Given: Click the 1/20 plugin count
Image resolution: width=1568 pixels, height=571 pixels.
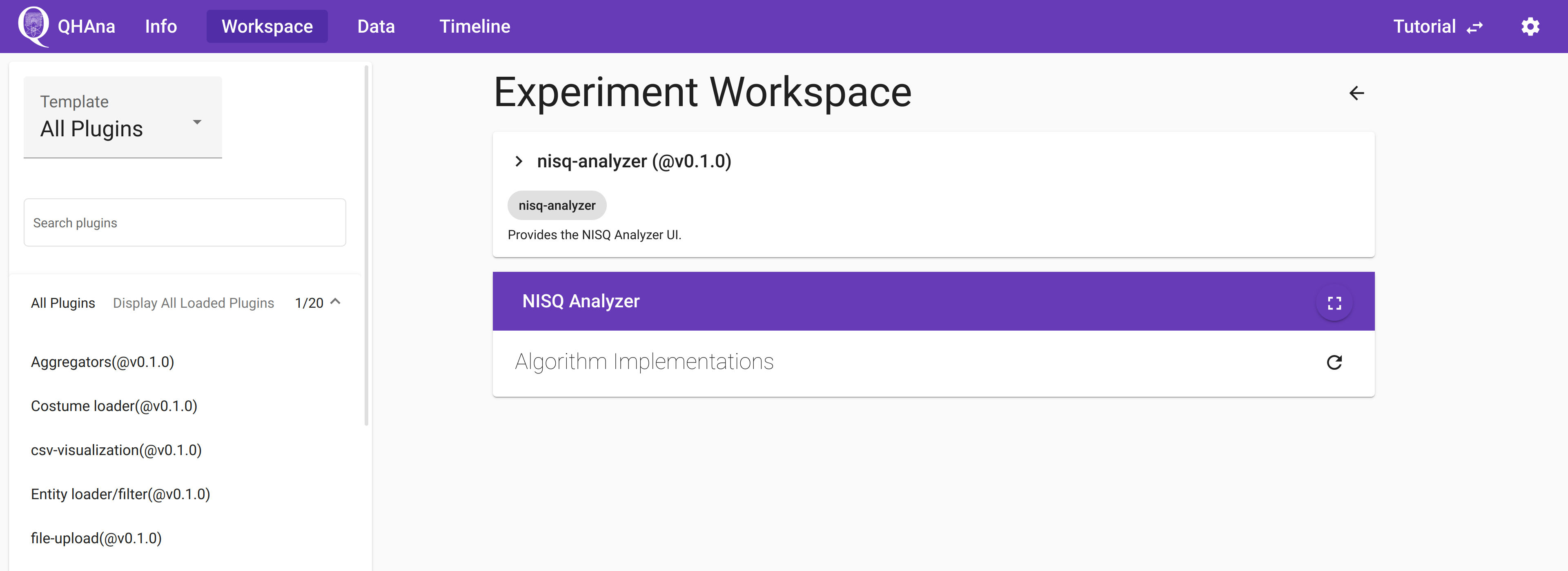Looking at the screenshot, I should (309, 303).
